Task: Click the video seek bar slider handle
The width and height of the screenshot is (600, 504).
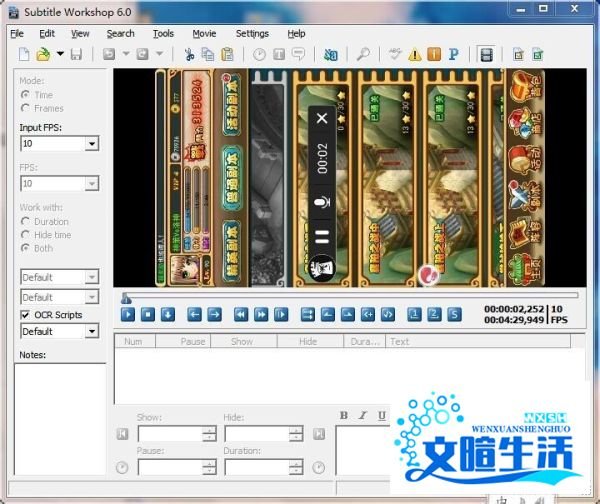Action: point(126,298)
